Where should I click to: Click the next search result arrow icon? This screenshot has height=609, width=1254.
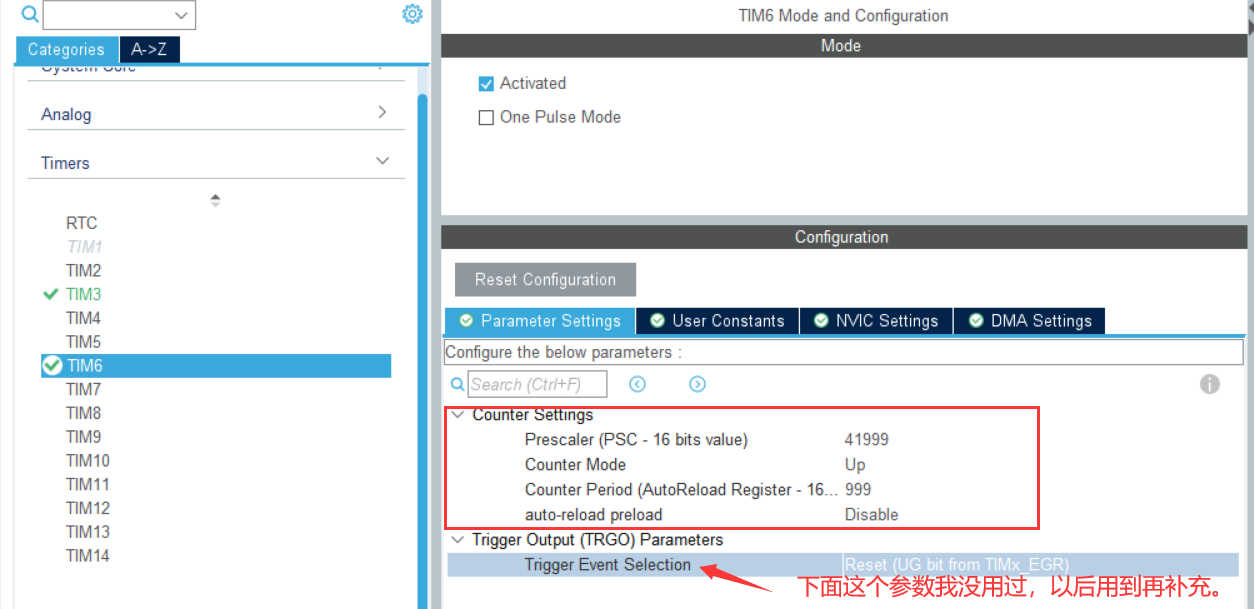tap(698, 384)
